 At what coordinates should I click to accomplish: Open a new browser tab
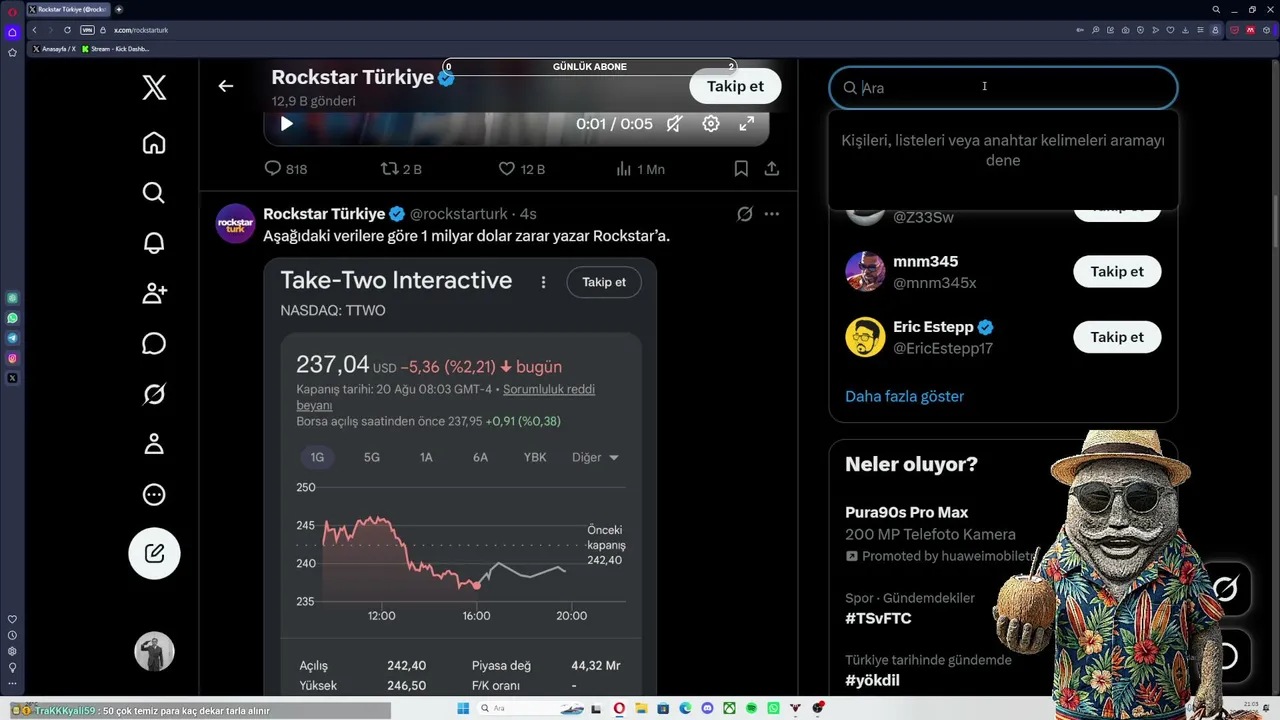pos(119,9)
